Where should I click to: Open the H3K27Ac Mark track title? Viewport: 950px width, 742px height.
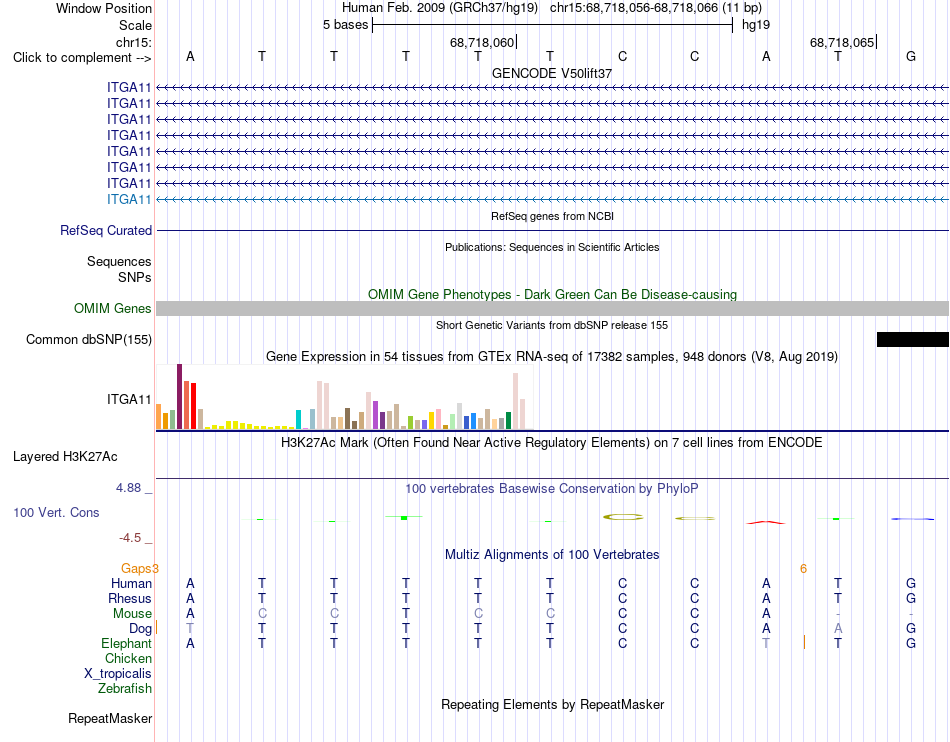coord(552,443)
